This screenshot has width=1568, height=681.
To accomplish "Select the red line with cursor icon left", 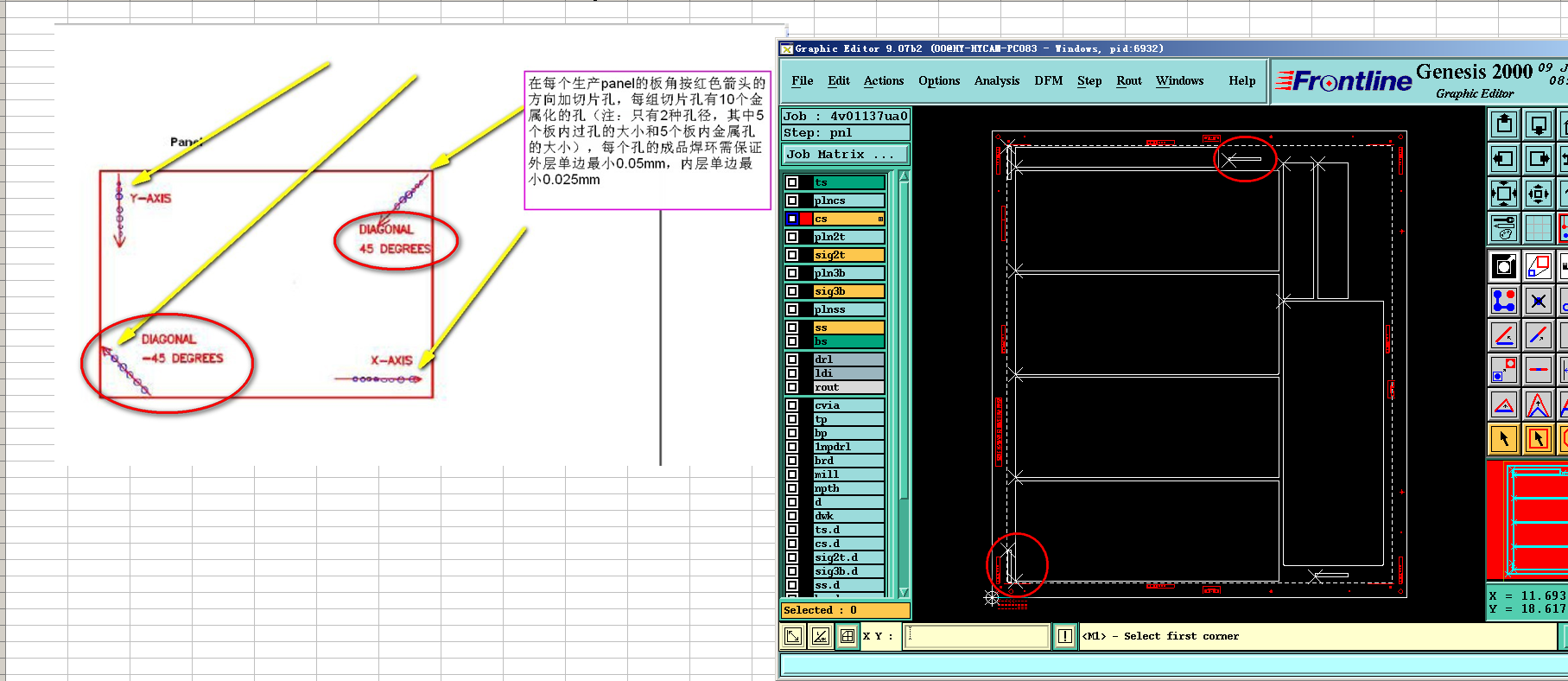I will coord(1504,335).
